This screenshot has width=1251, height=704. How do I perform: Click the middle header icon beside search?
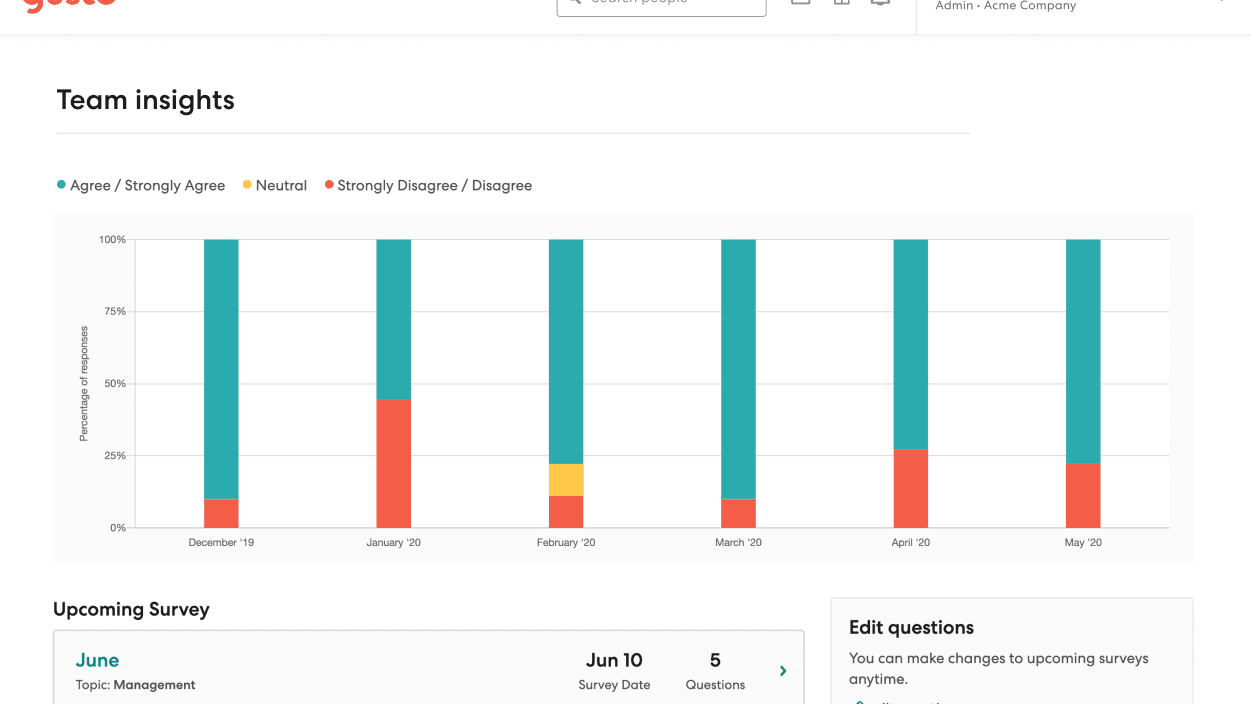pos(842,3)
